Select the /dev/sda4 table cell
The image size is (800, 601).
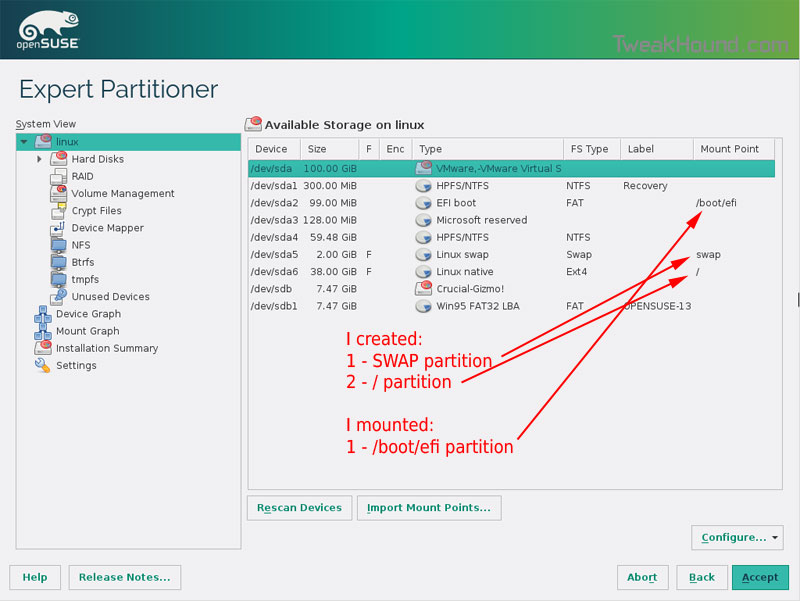pyautogui.click(x=274, y=237)
